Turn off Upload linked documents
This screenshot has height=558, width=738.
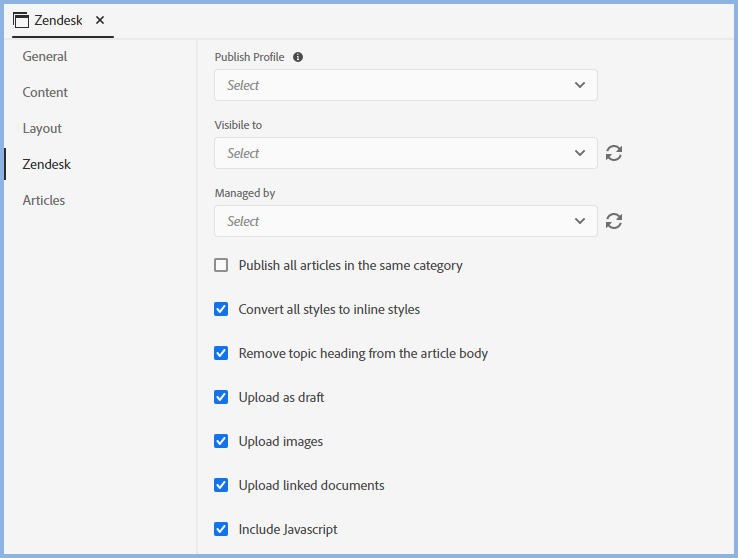click(x=222, y=486)
